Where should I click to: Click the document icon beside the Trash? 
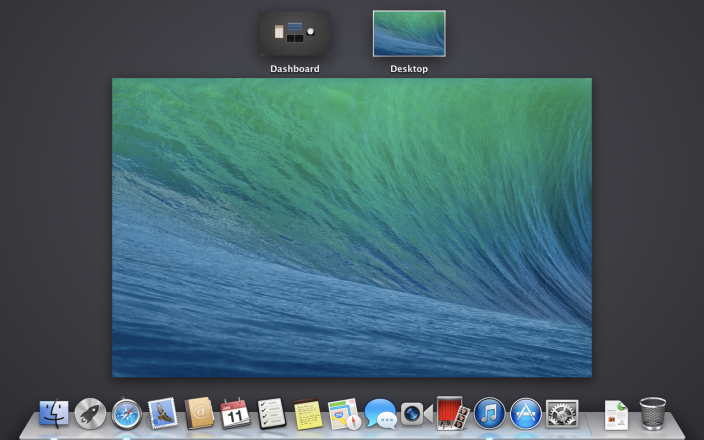click(x=616, y=413)
